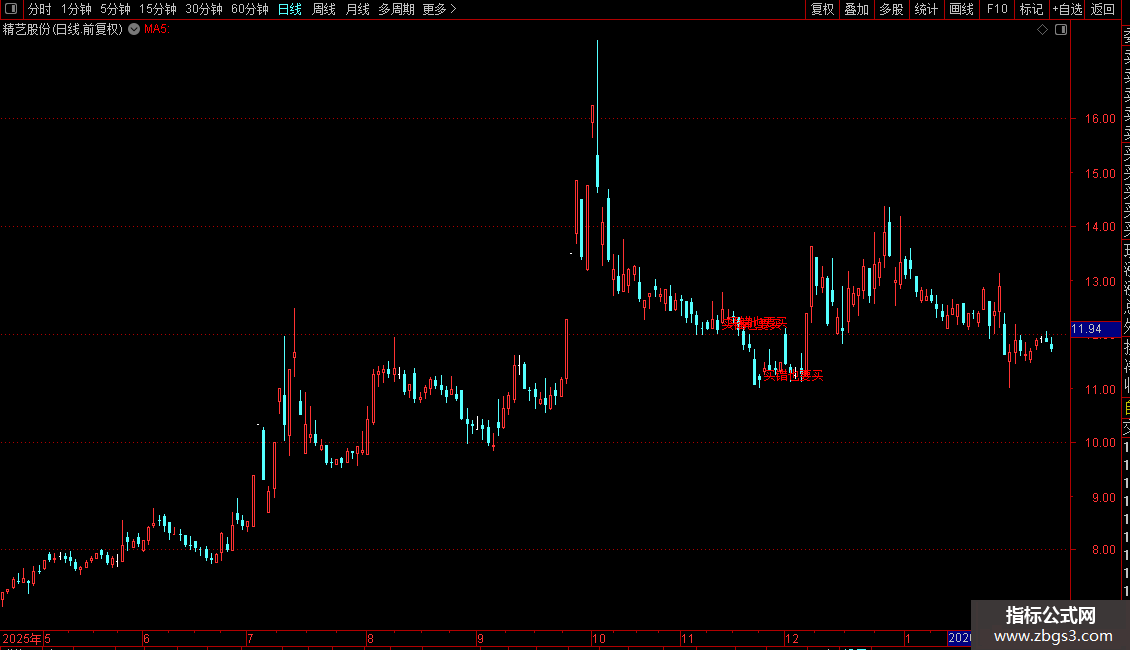Click the 精艺股份(日线.前复权) title
The width and height of the screenshot is (1130, 650).
coord(63,29)
